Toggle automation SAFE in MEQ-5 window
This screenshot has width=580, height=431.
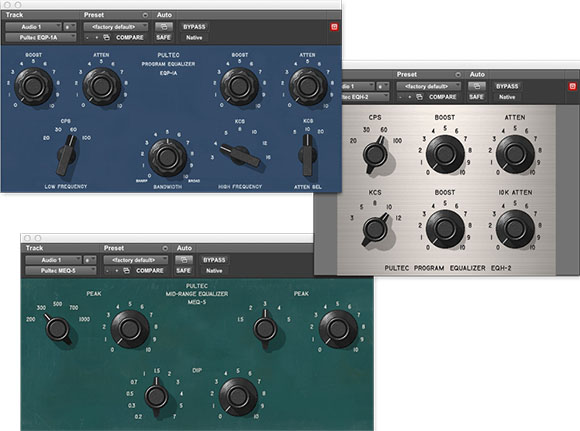coord(183,270)
